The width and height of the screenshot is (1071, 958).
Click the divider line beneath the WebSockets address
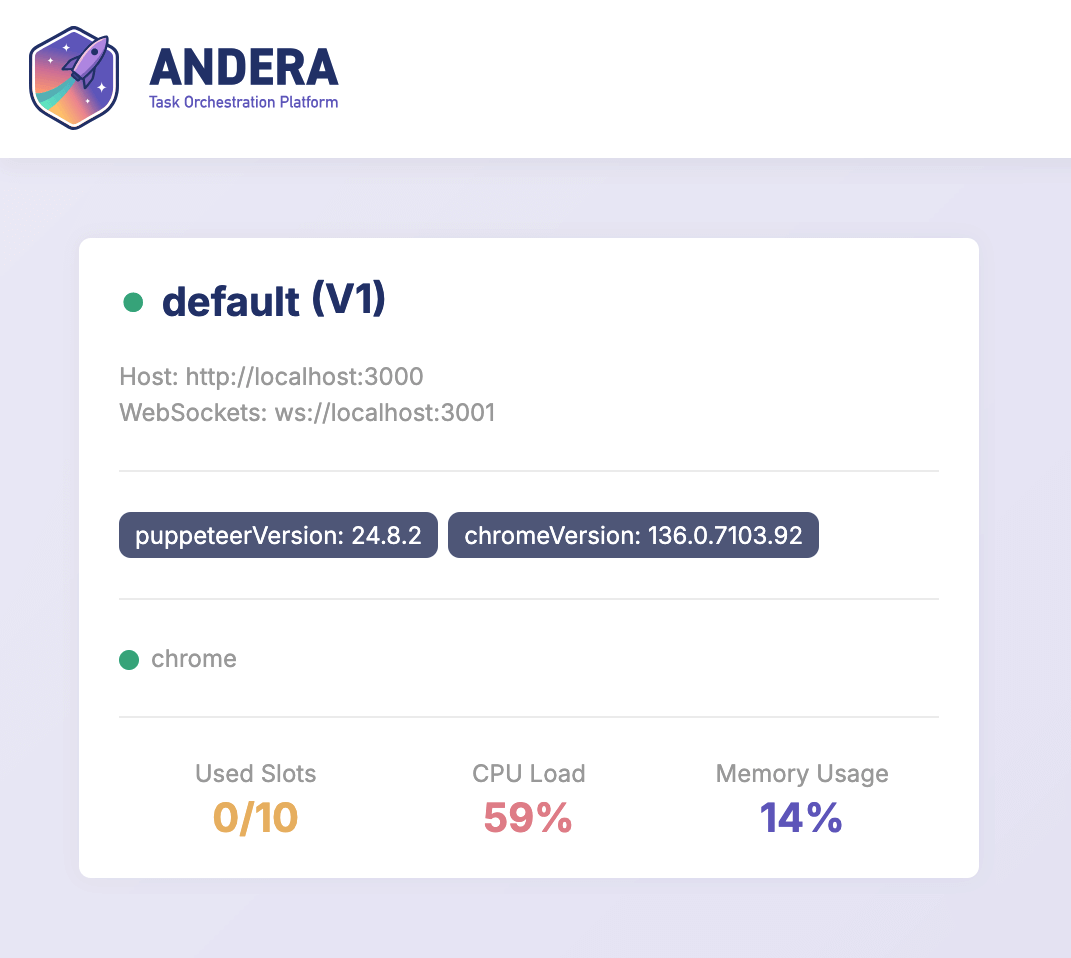pos(528,470)
